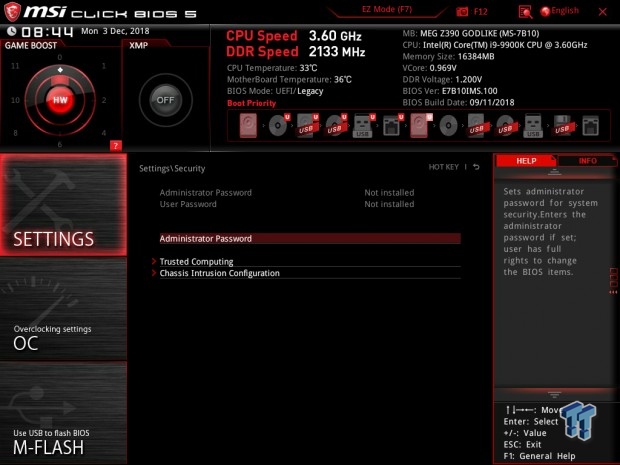The image size is (620, 465).
Task: Toggle the Game Boost HW knob
Action: point(60,100)
